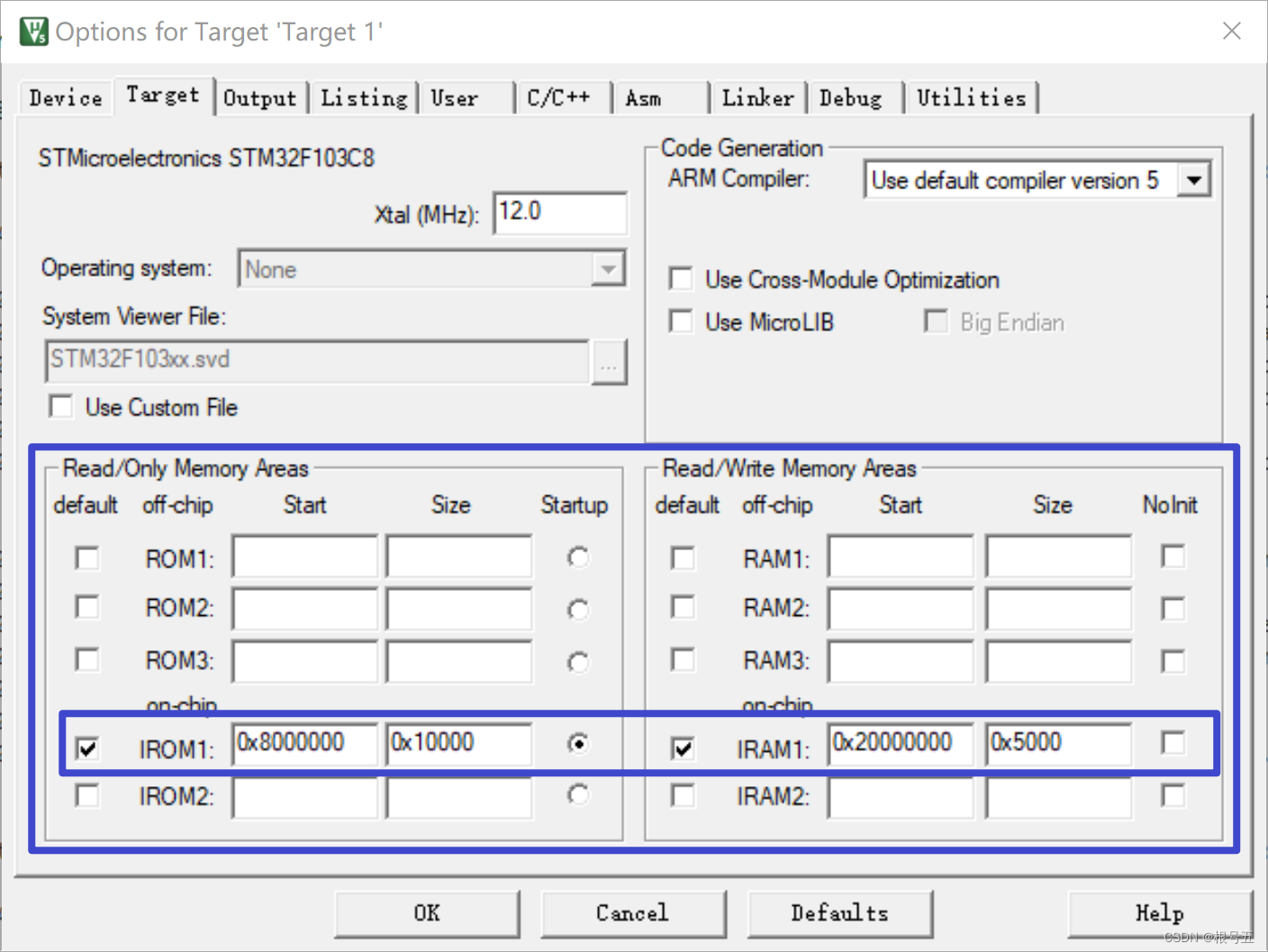Enable Use MicroLIB
The width and height of the screenshot is (1268, 952).
[681, 322]
